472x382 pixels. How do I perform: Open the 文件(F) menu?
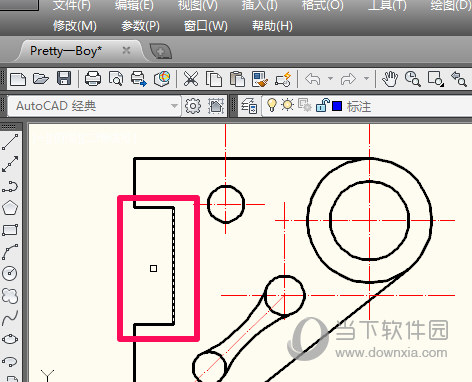pyautogui.click(x=72, y=5)
